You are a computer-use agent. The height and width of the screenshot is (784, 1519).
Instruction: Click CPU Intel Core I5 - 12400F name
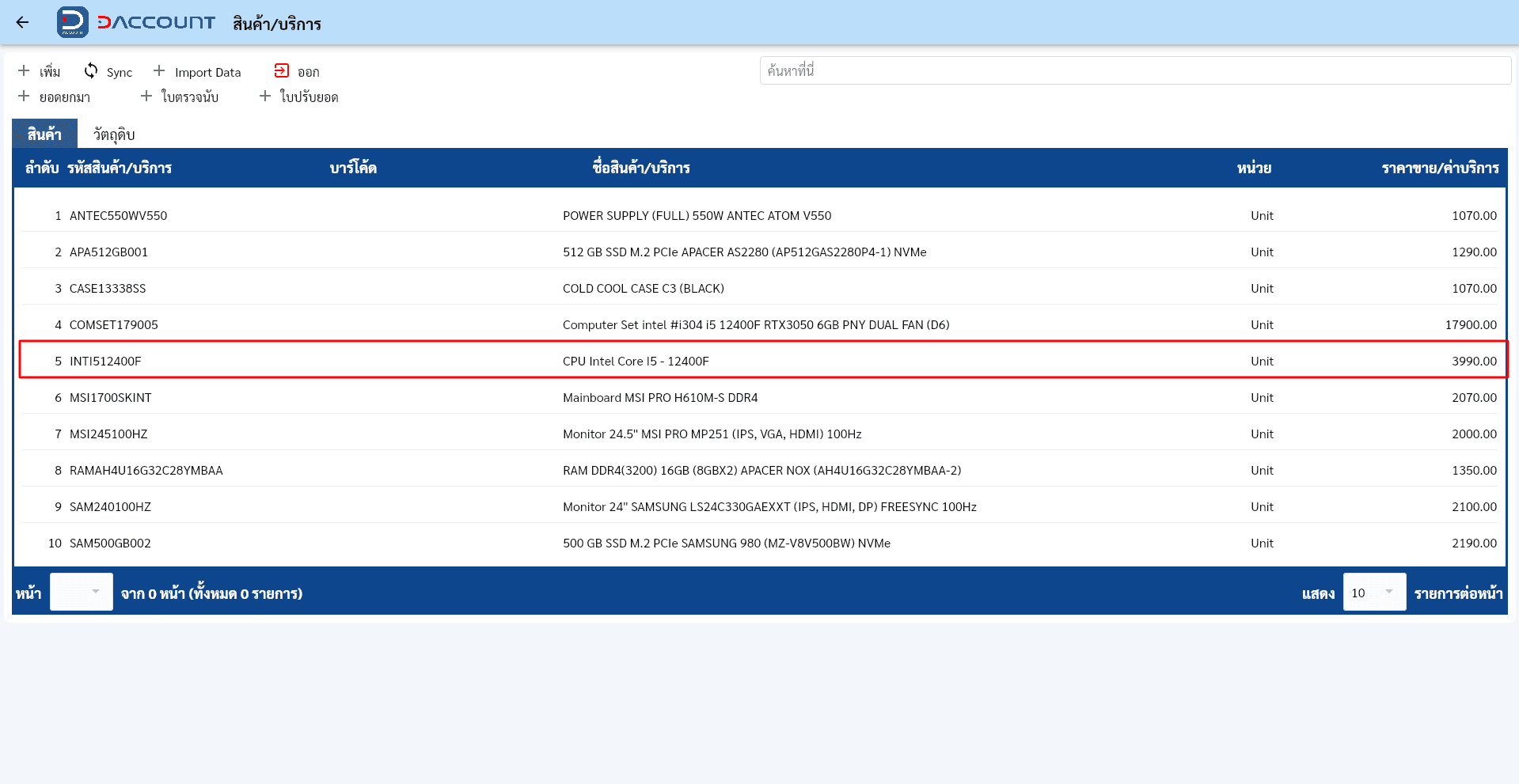click(636, 361)
